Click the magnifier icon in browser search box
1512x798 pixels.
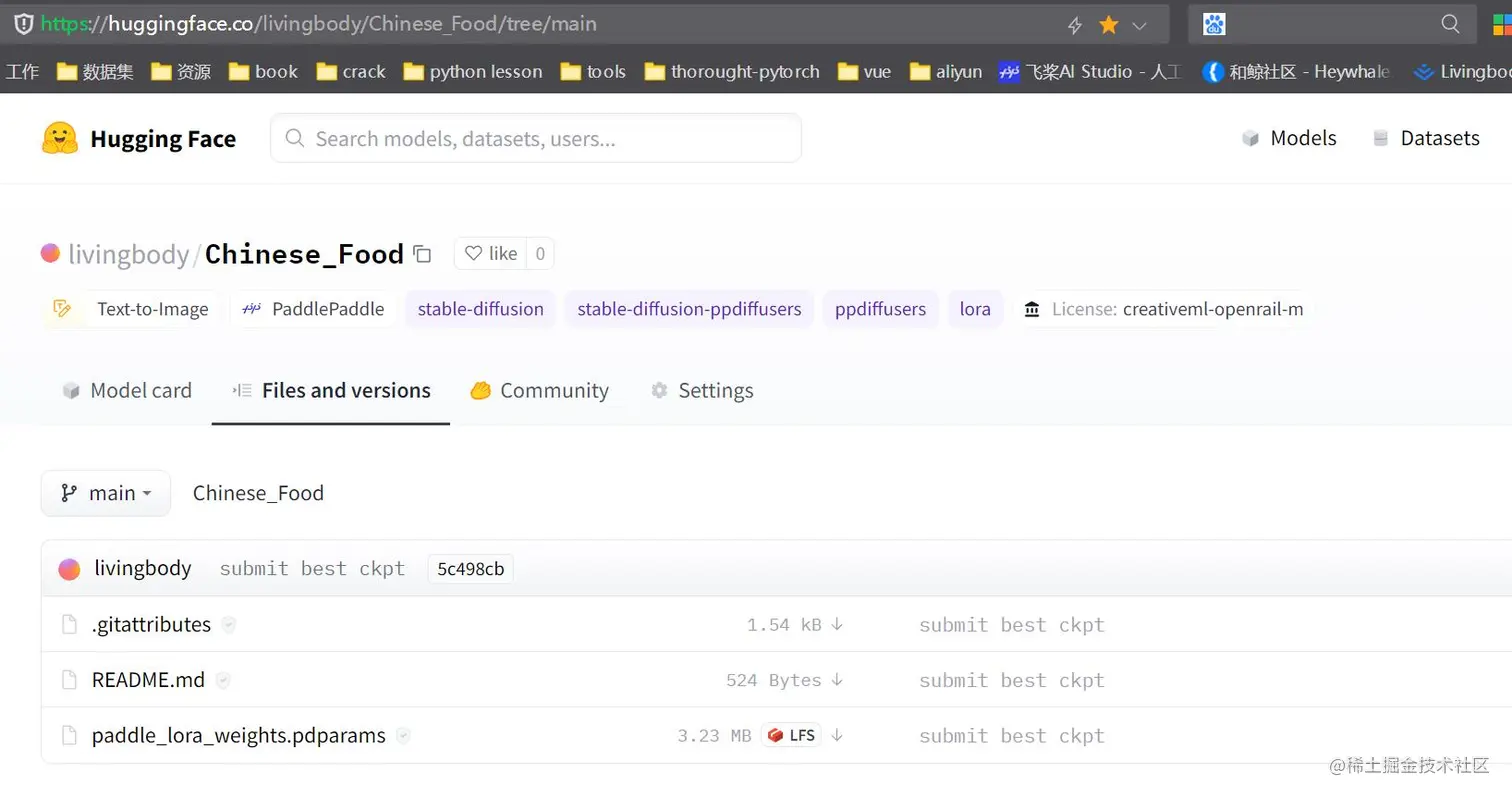pyautogui.click(x=1450, y=24)
